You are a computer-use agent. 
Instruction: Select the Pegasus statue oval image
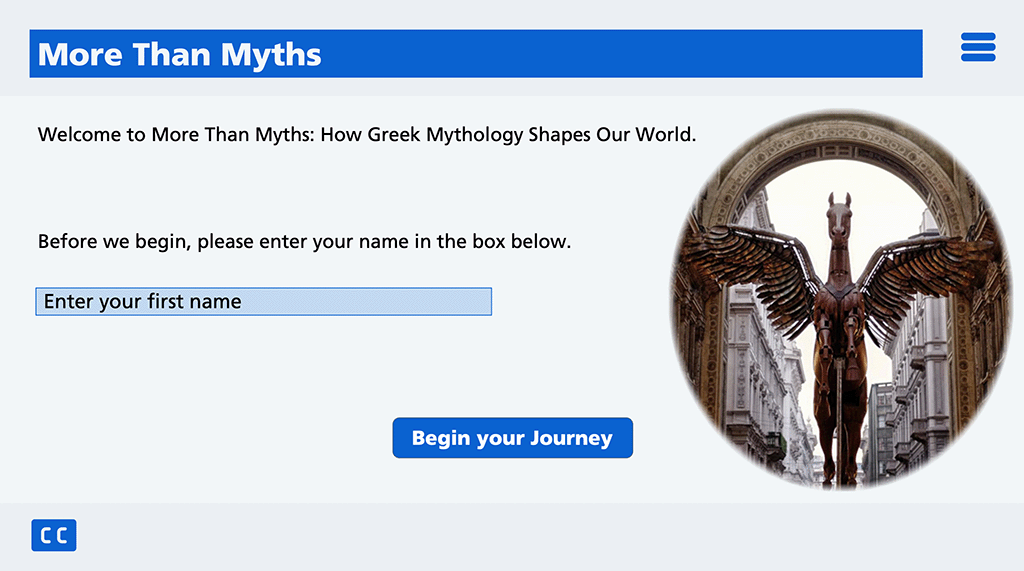pos(840,299)
